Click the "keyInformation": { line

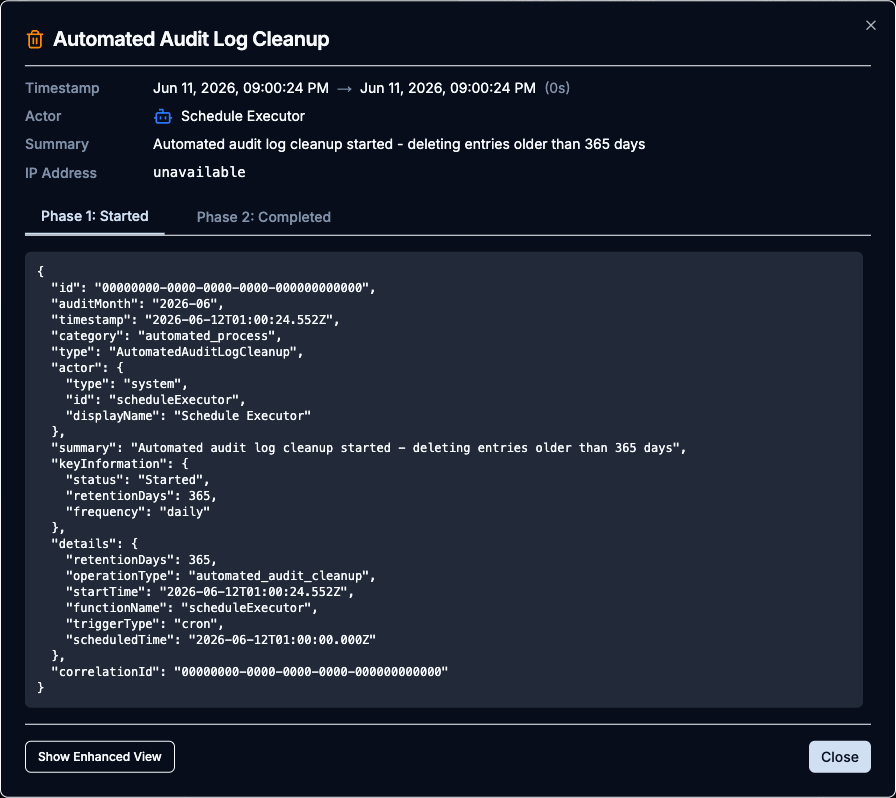(120, 464)
